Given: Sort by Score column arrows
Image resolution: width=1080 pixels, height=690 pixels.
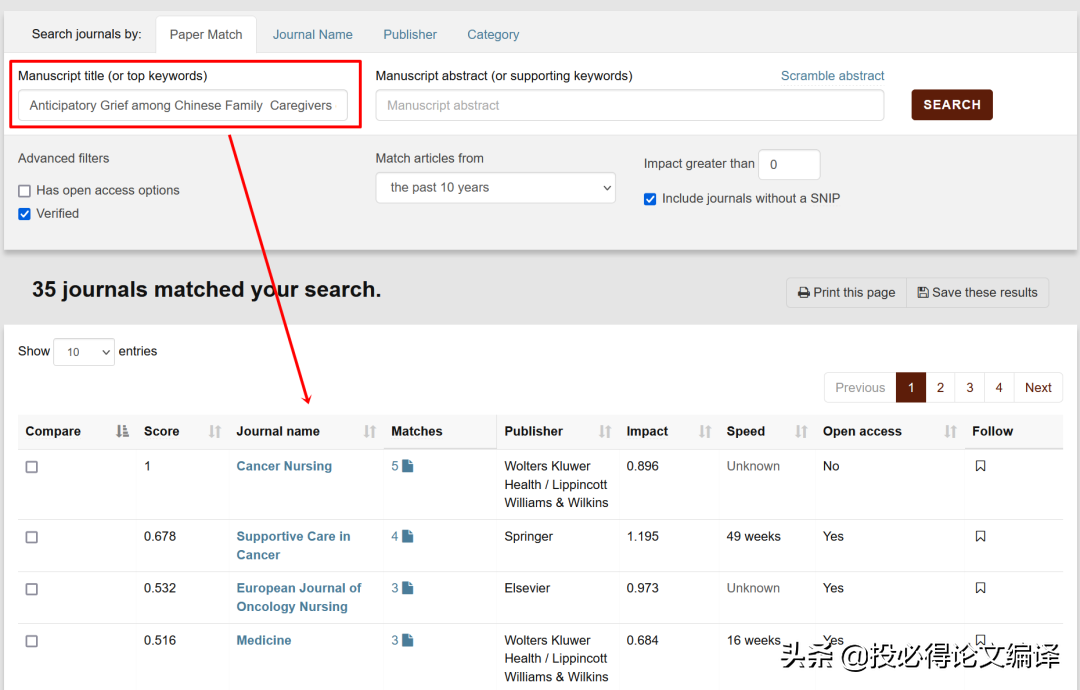Looking at the screenshot, I should [x=215, y=432].
